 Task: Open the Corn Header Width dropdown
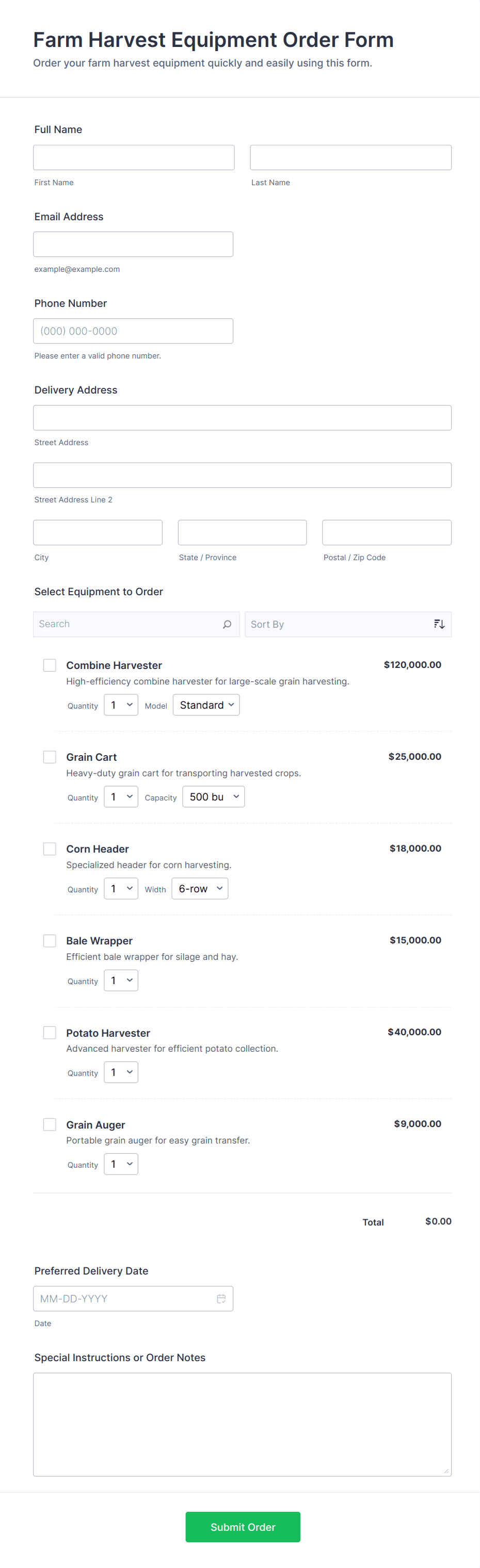click(200, 889)
